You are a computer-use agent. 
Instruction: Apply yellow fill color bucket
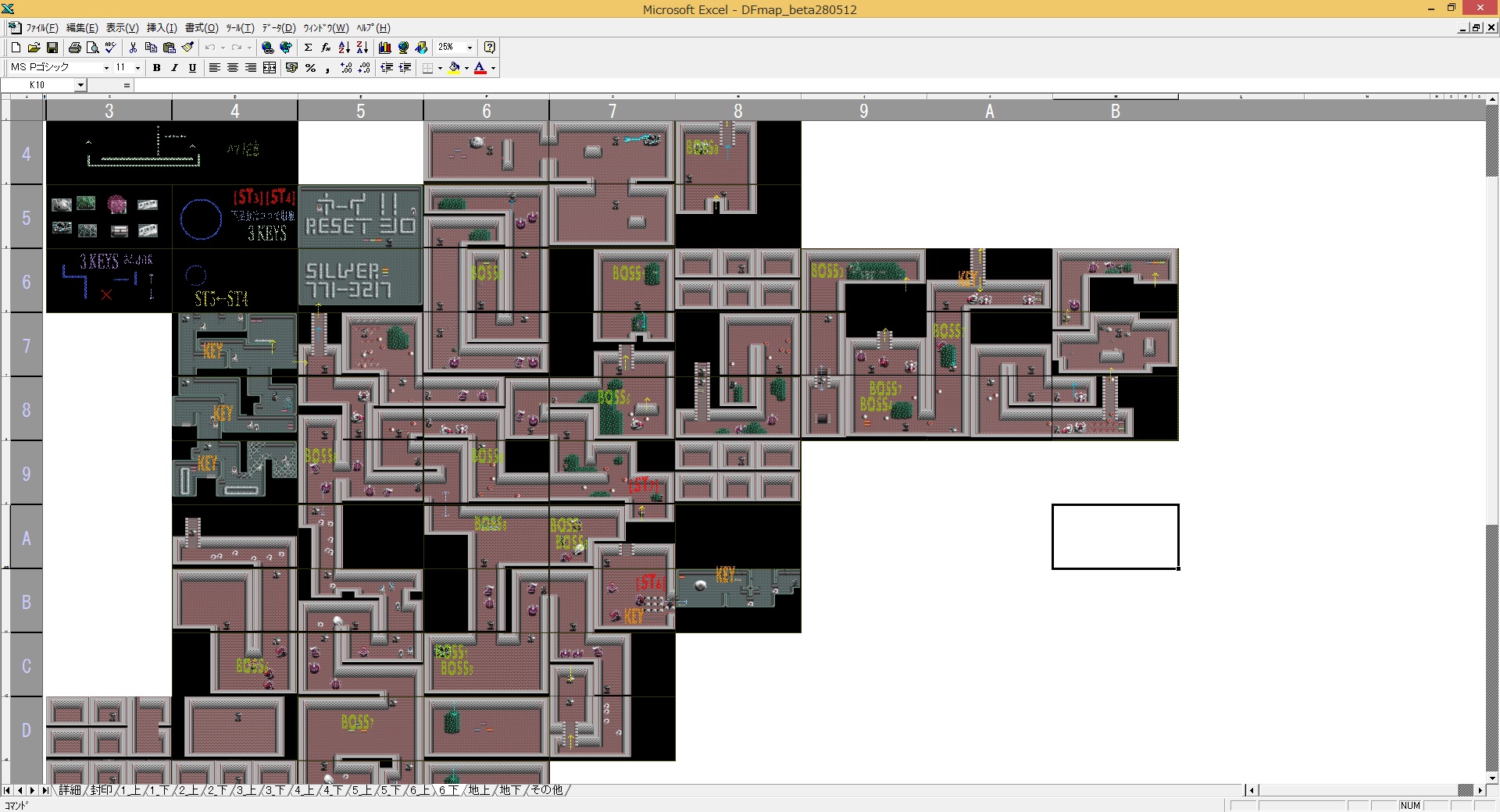(x=454, y=68)
